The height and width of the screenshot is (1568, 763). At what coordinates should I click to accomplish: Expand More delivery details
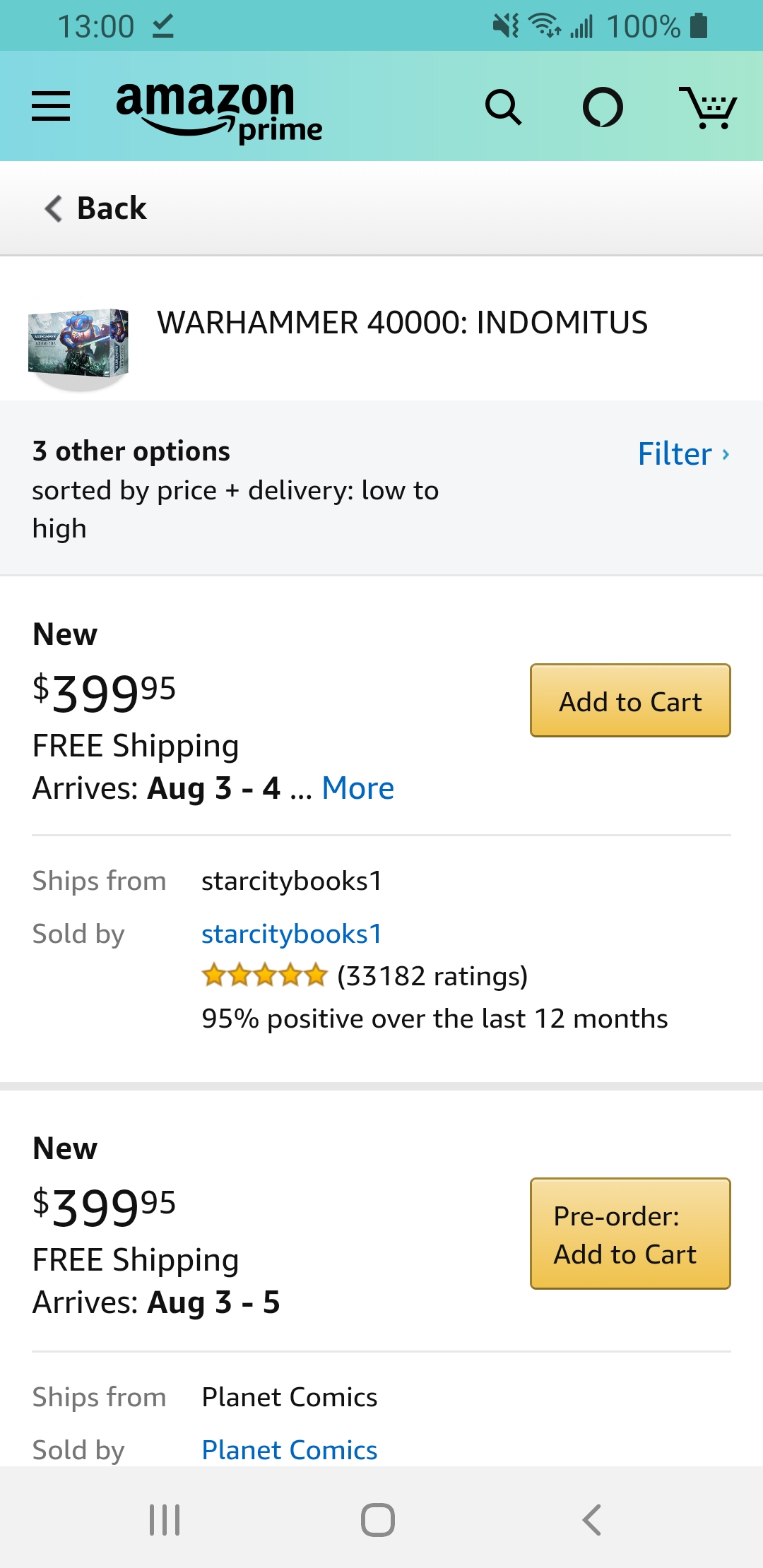tap(357, 788)
